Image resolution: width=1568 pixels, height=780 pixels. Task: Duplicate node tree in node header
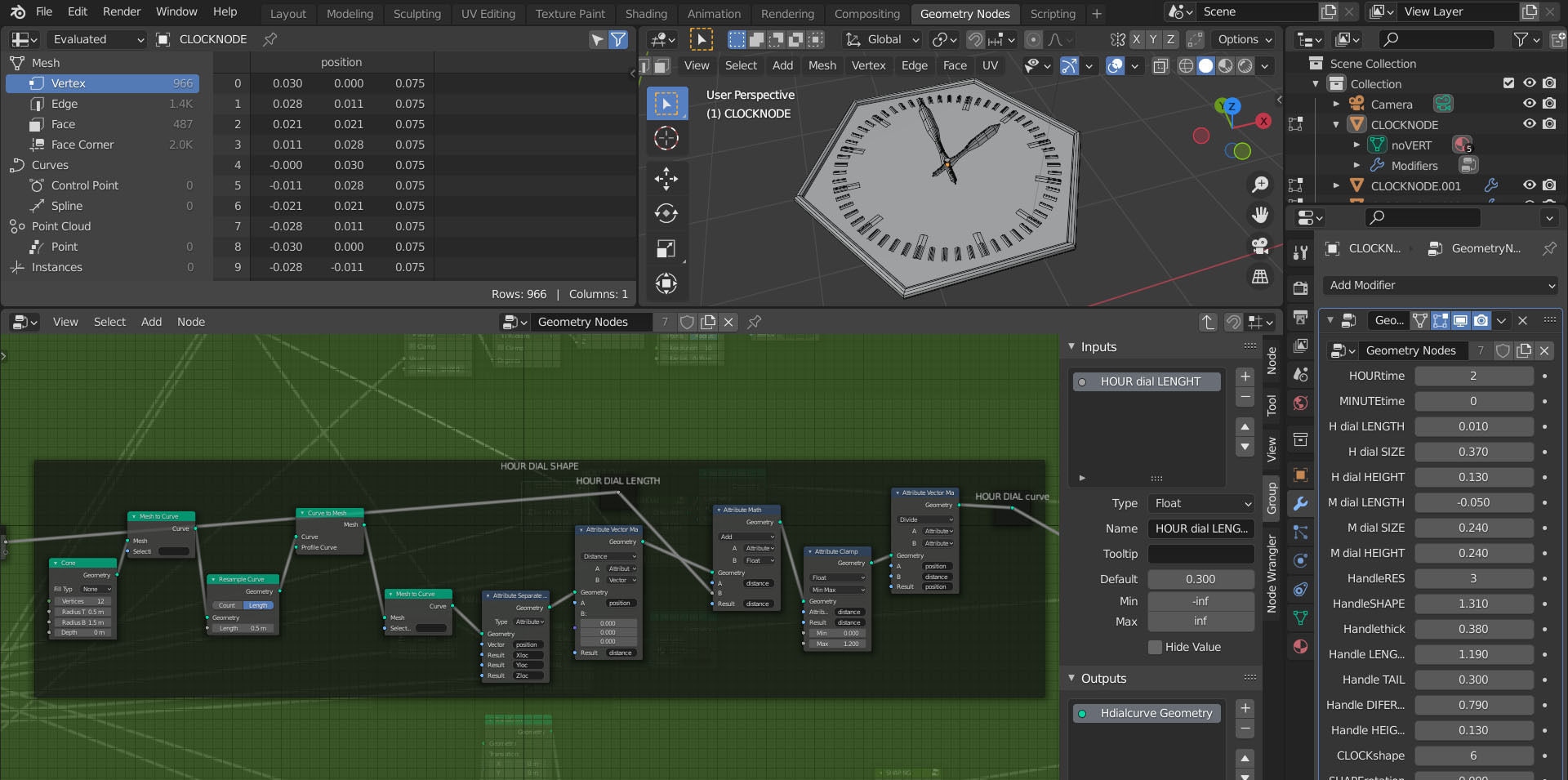(708, 322)
